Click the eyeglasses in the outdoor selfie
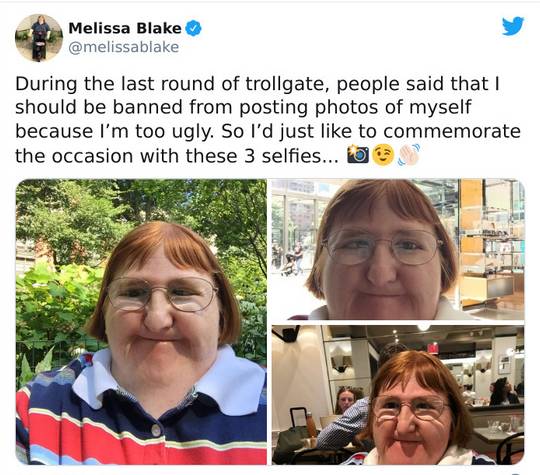 pyautogui.click(x=162, y=294)
